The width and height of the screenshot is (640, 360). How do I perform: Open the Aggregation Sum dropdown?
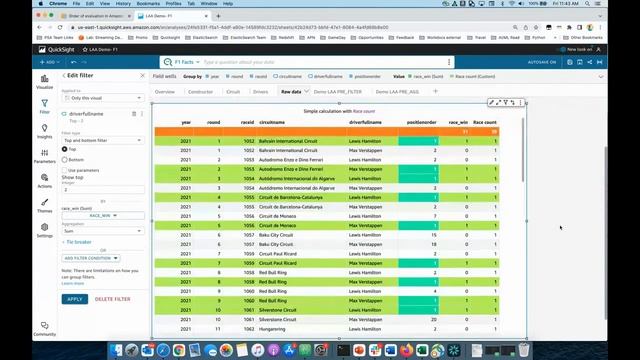(x=103, y=231)
